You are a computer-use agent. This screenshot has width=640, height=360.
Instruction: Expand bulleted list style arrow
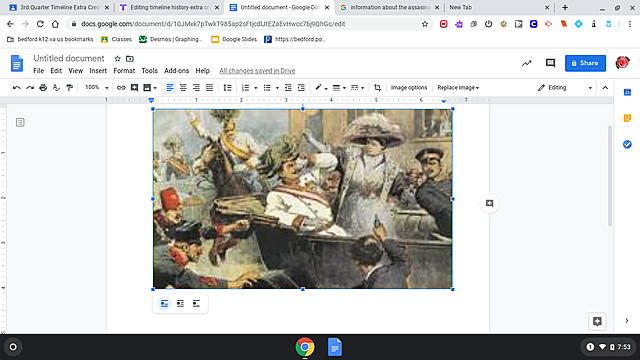coord(277,88)
